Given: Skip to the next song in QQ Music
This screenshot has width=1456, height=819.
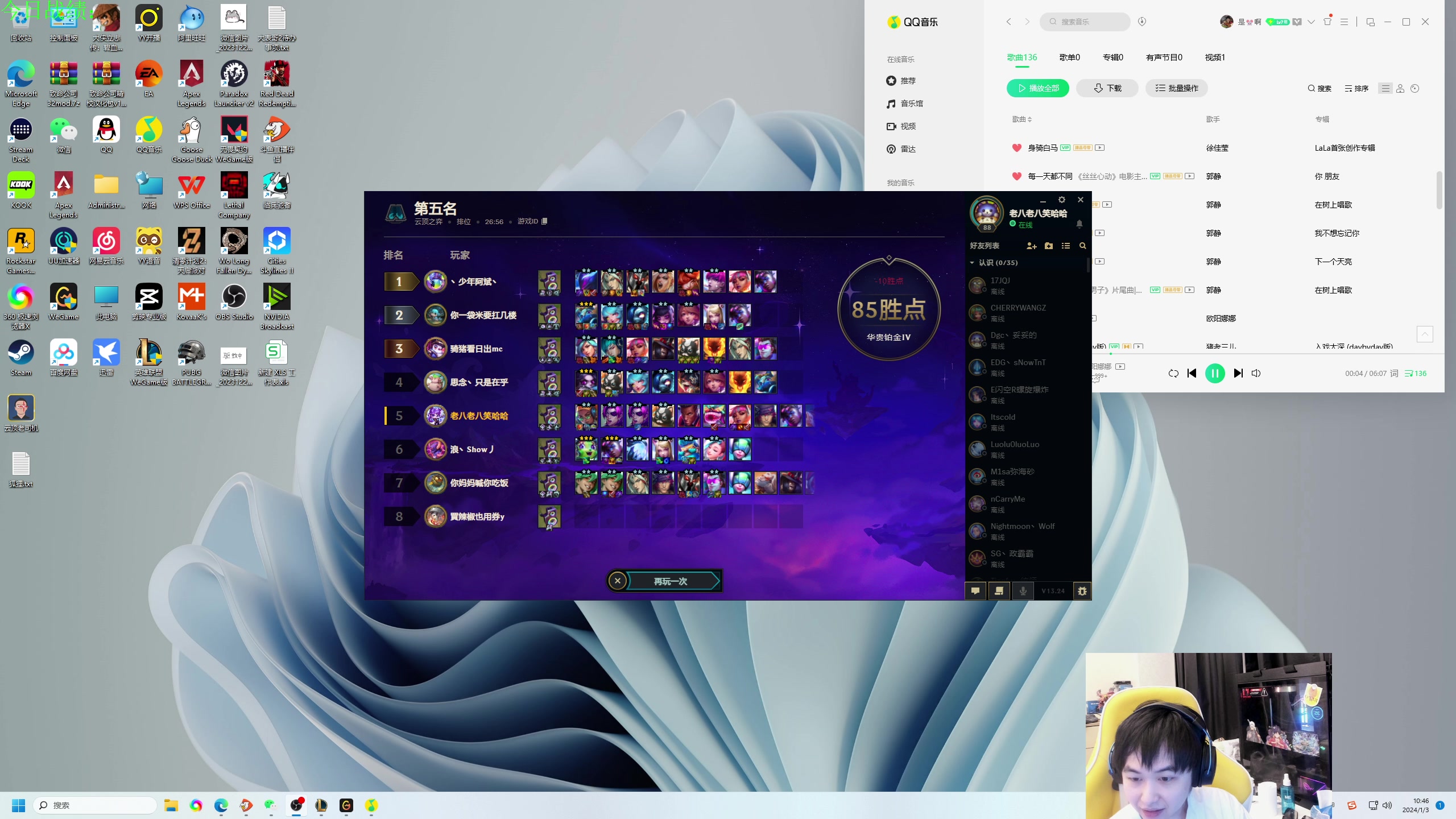Looking at the screenshot, I should coord(1238,374).
